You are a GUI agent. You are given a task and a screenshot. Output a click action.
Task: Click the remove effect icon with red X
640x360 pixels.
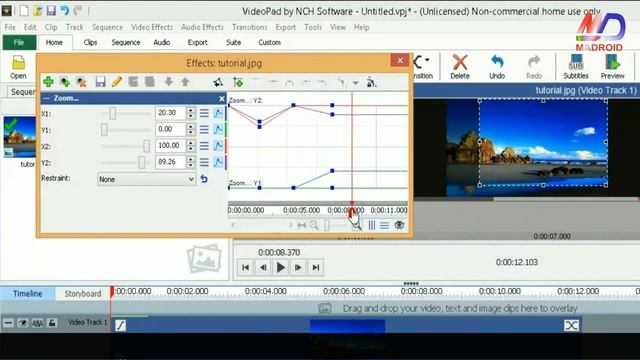point(81,82)
